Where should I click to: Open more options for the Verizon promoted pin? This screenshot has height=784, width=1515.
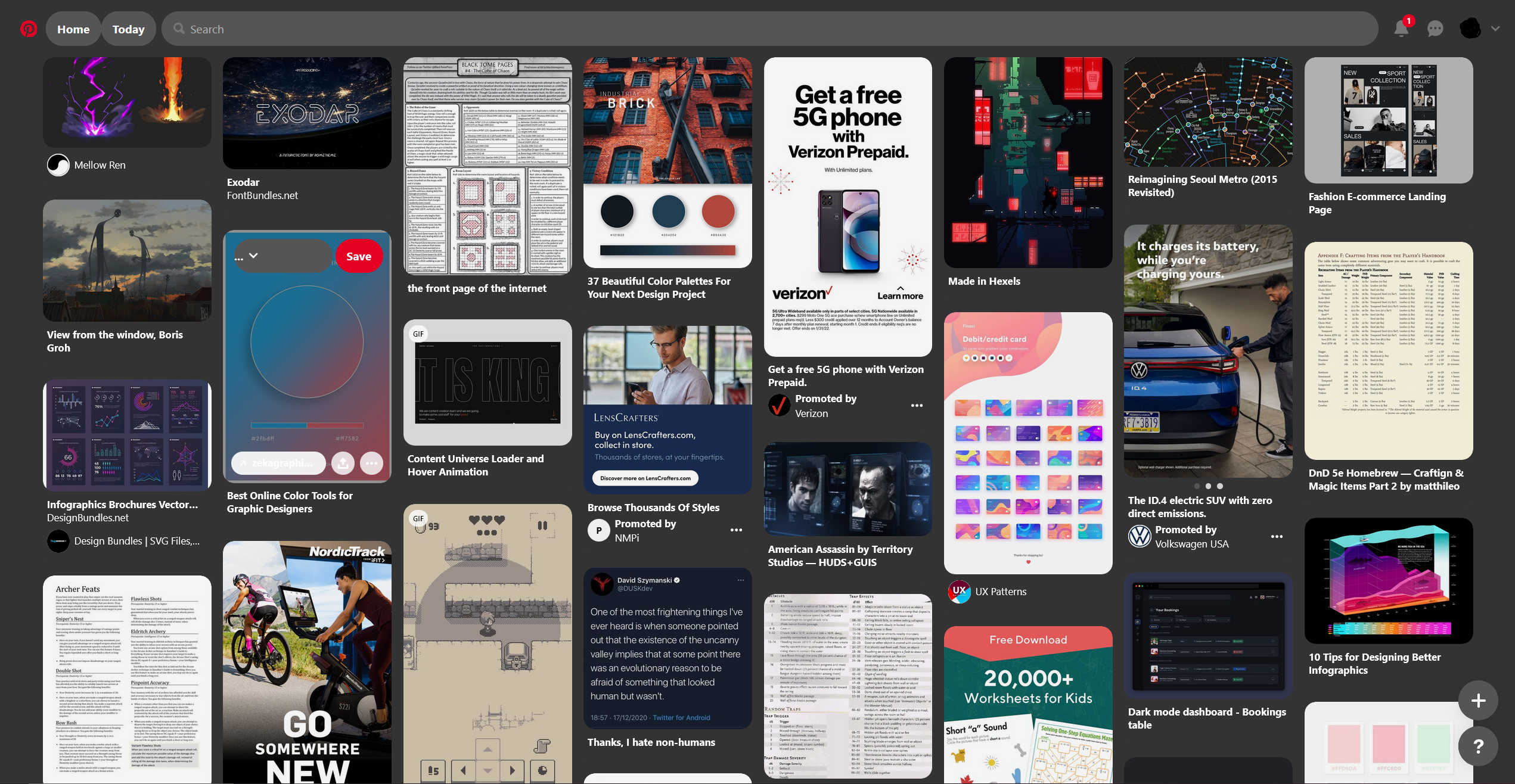tap(917, 406)
